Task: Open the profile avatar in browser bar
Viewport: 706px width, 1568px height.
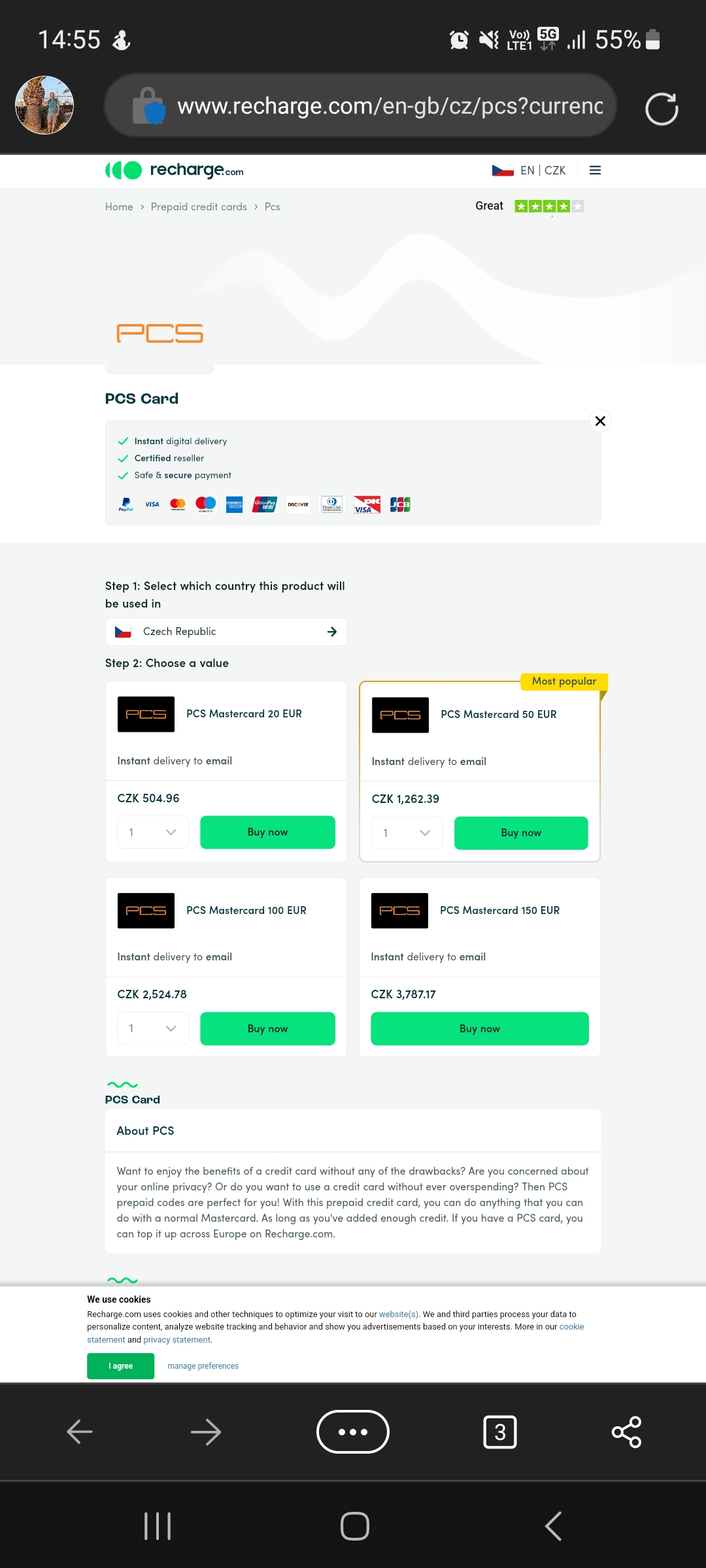Action: 44,105
